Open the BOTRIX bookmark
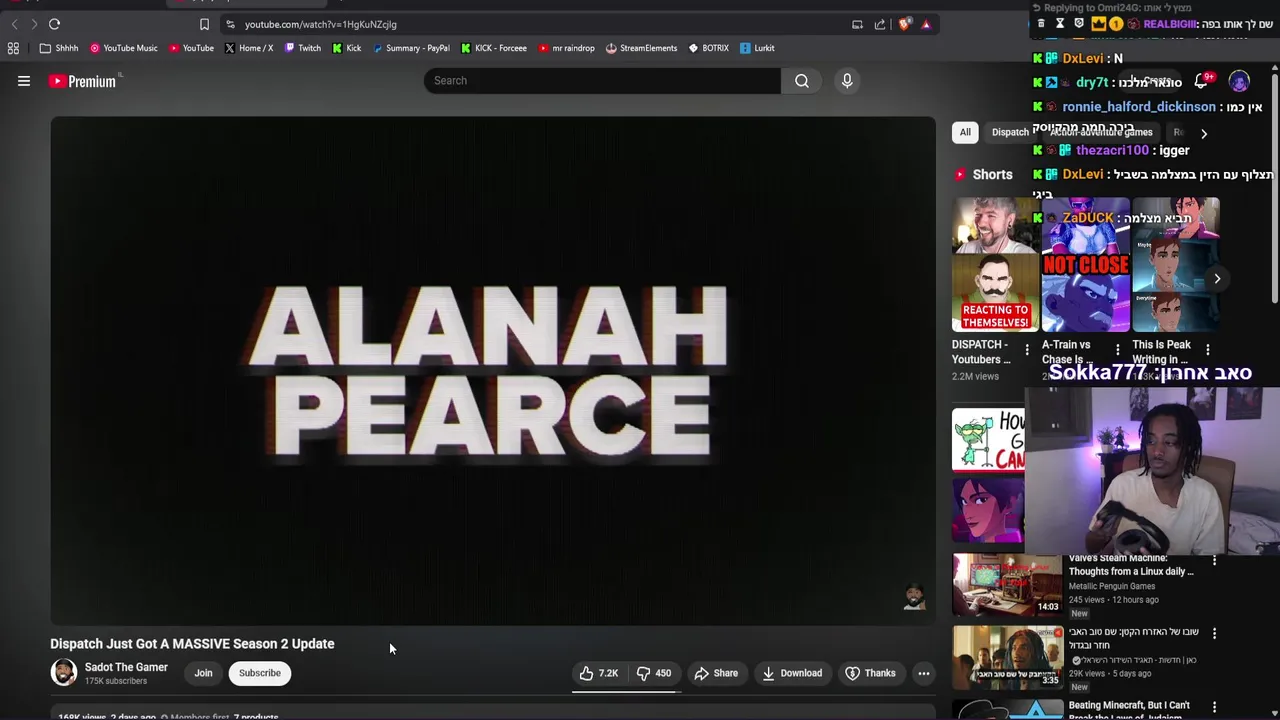This screenshot has height=720, width=1280. [708, 48]
